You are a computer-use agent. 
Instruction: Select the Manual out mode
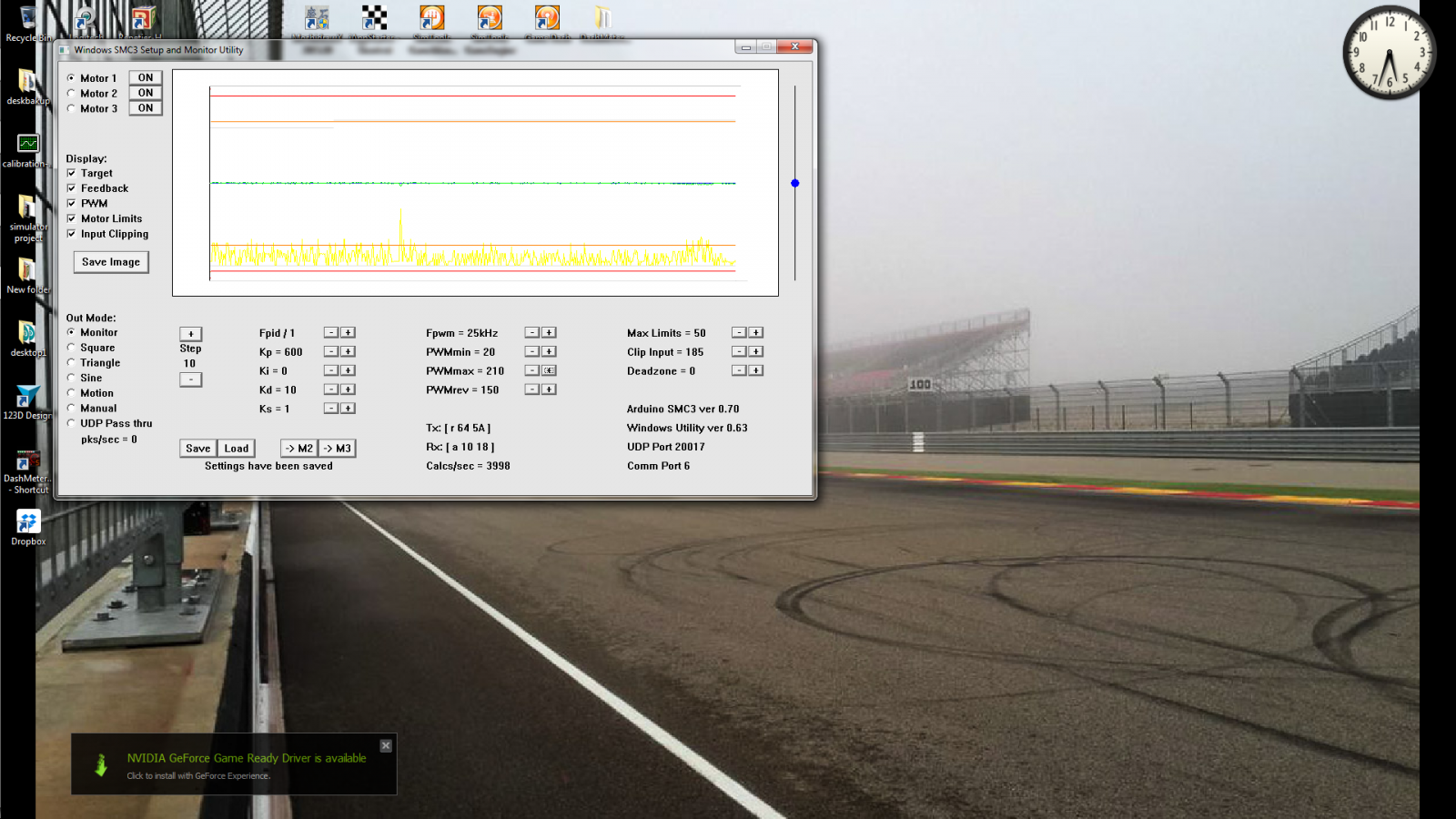[x=71, y=408]
